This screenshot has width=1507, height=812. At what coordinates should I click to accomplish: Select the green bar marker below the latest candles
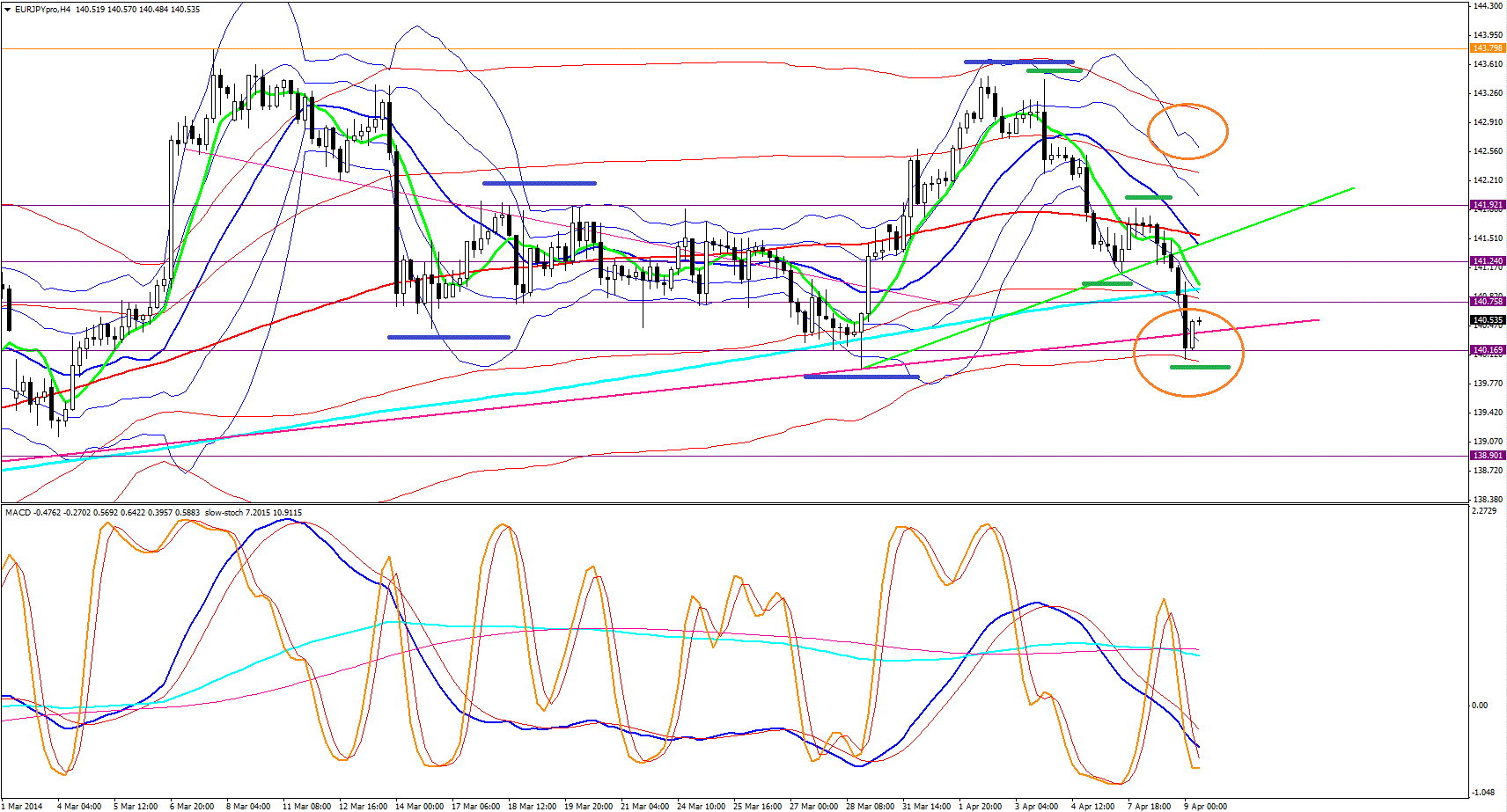point(1200,367)
